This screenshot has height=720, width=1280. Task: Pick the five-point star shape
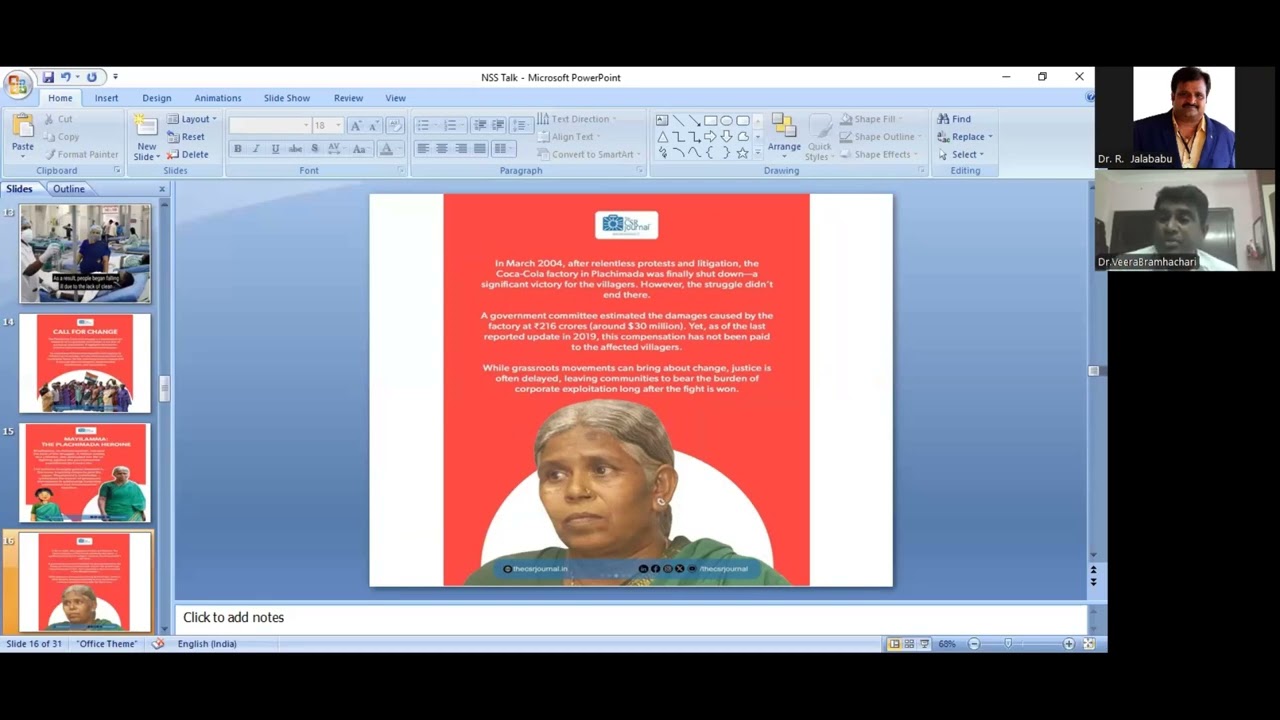pyautogui.click(x=742, y=153)
